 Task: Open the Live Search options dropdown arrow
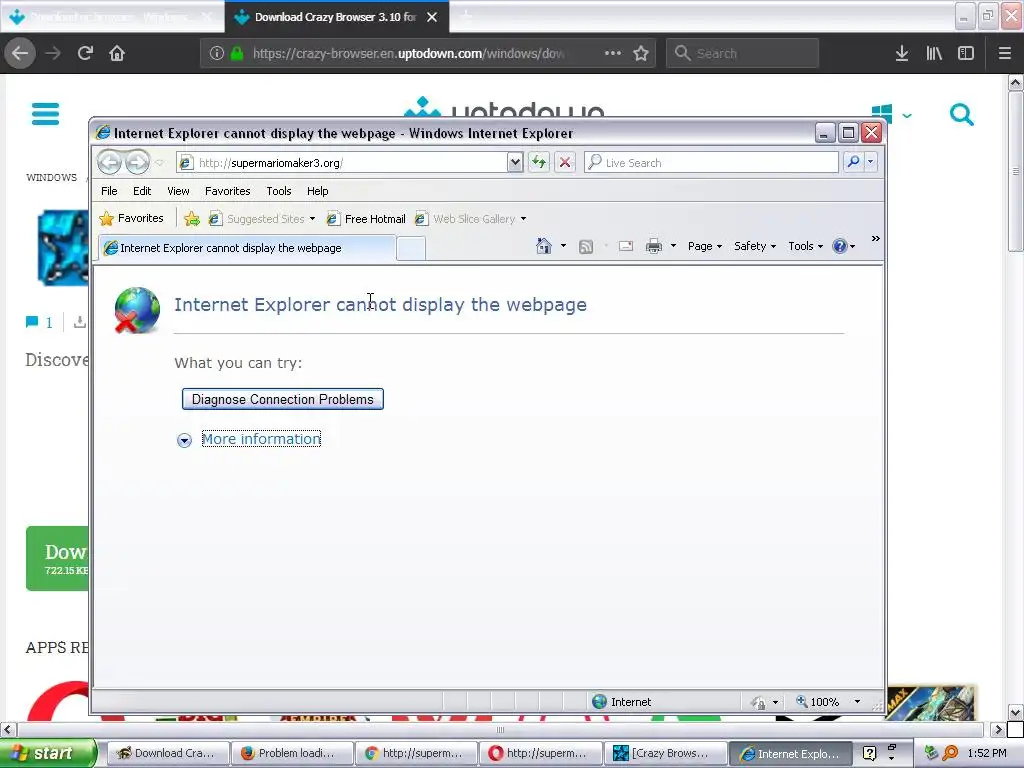click(871, 162)
